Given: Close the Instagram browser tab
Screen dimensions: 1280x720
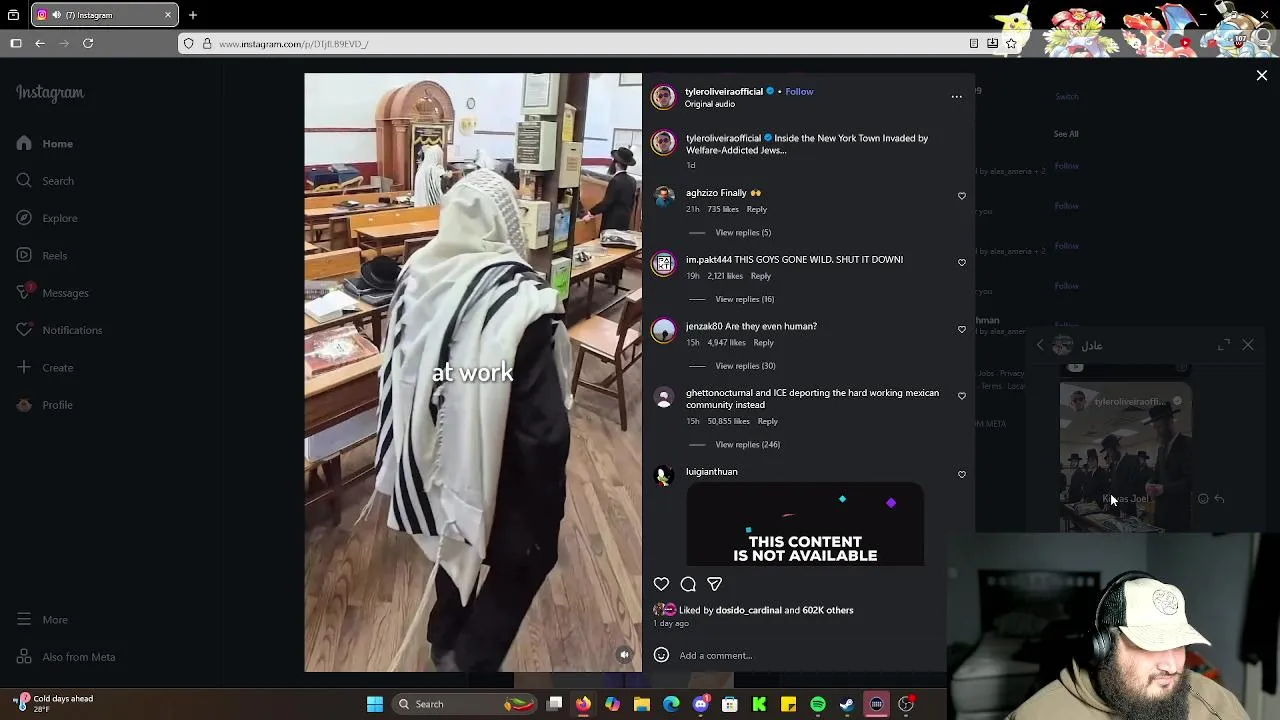Looking at the screenshot, I should pyautogui.click(x=168, y=15).
